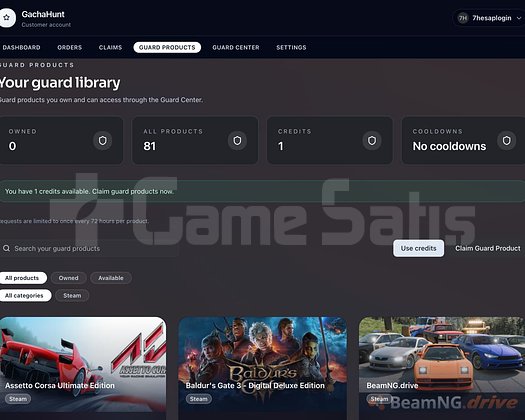Switch to the Orders tab

(x=70, y=48)
